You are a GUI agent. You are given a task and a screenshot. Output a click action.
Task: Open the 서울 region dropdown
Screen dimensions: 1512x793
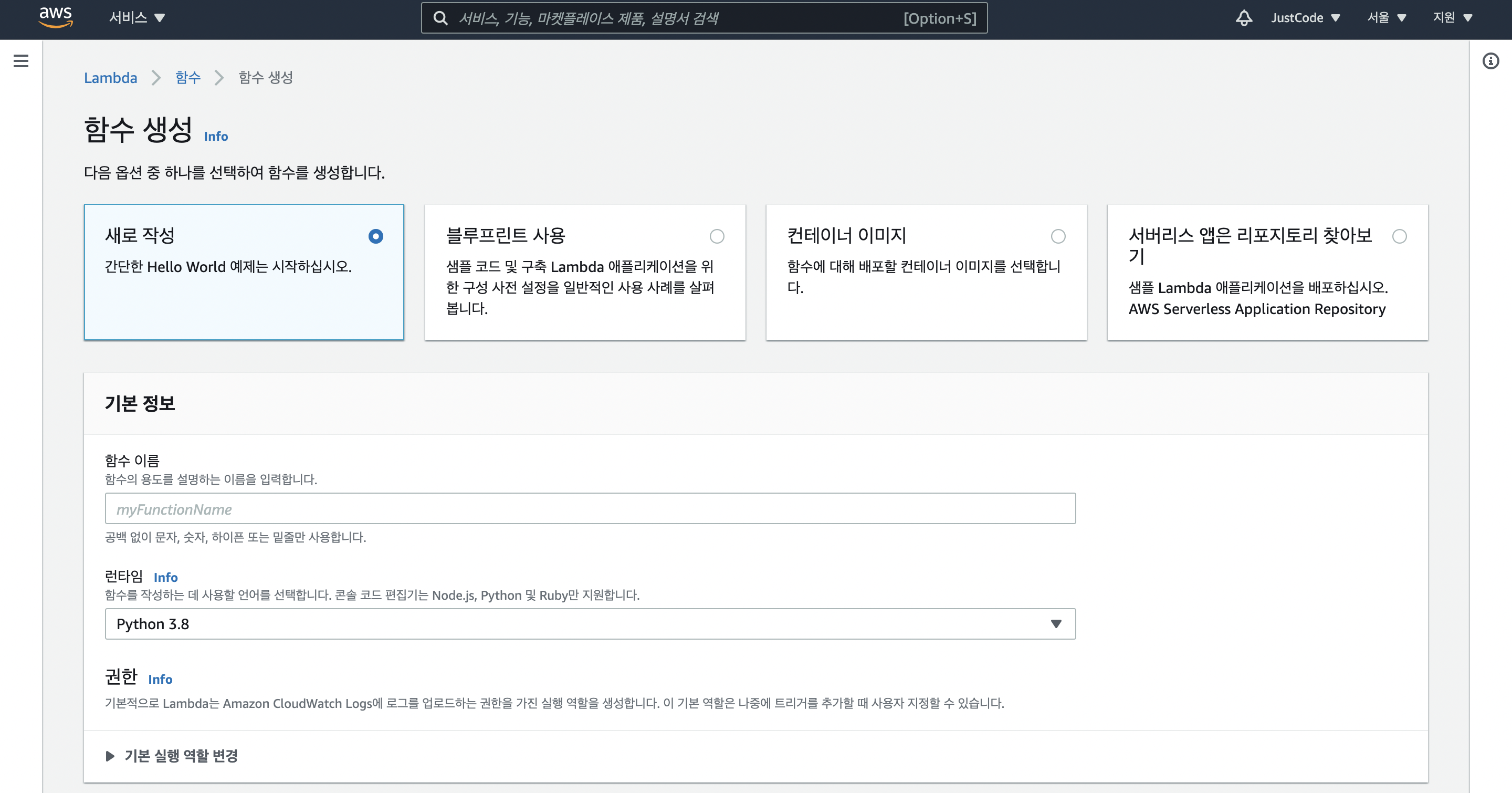click(1387, 18)
